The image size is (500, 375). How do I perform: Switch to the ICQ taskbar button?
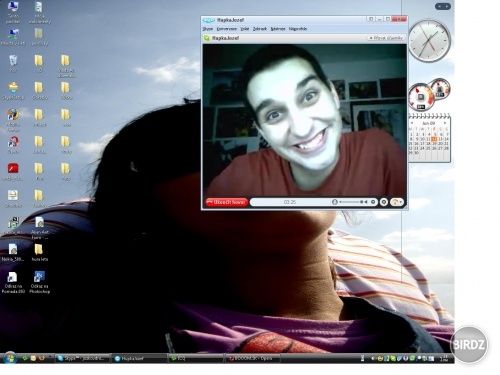[x=196, y=359]
